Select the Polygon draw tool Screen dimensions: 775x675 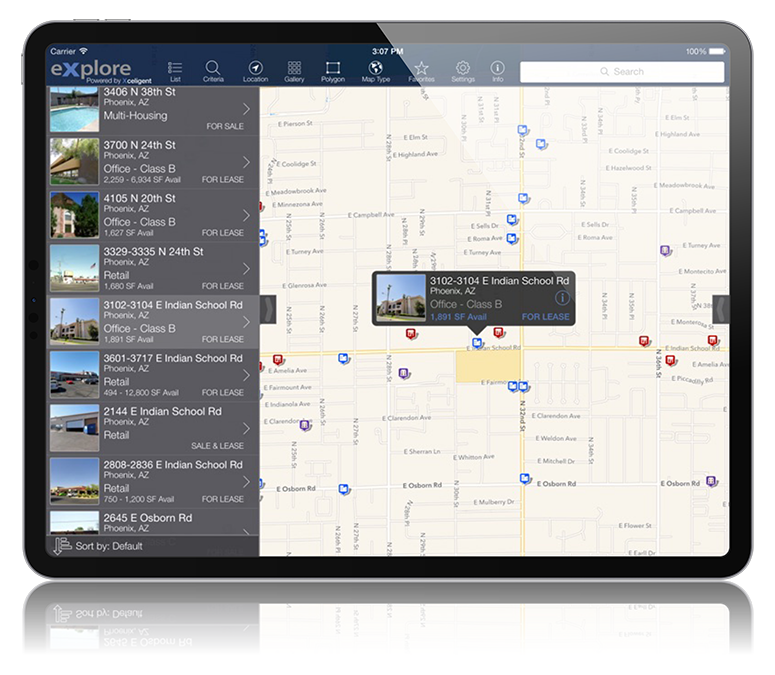point(333,70)
